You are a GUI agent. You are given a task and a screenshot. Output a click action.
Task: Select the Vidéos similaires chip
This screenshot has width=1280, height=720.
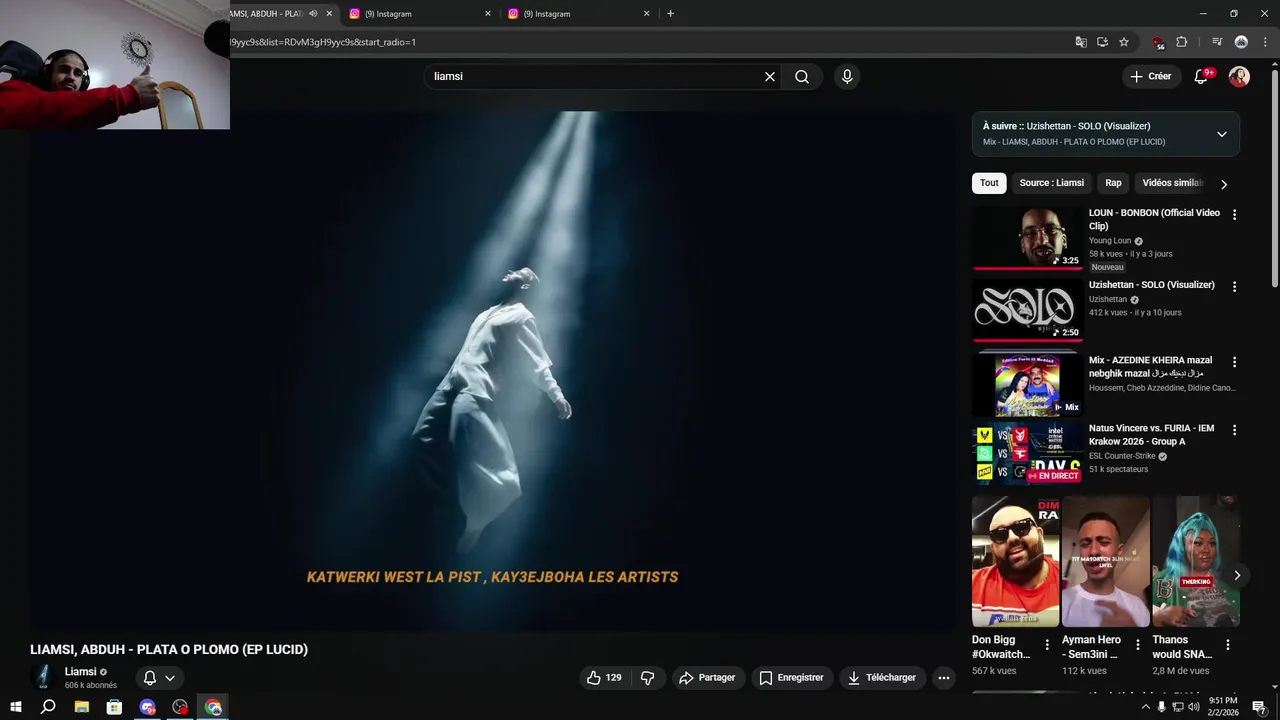pyautogui.click(x=1172, y=183)
